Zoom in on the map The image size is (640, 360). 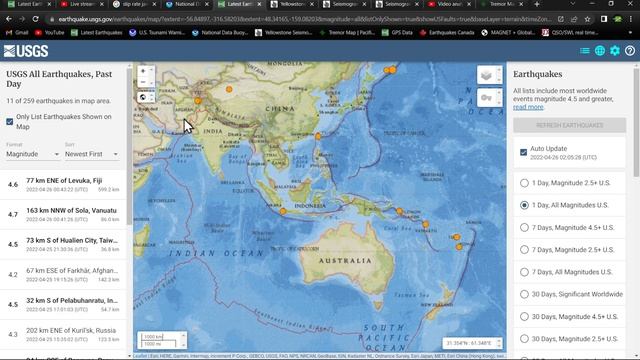coord(143,71)
